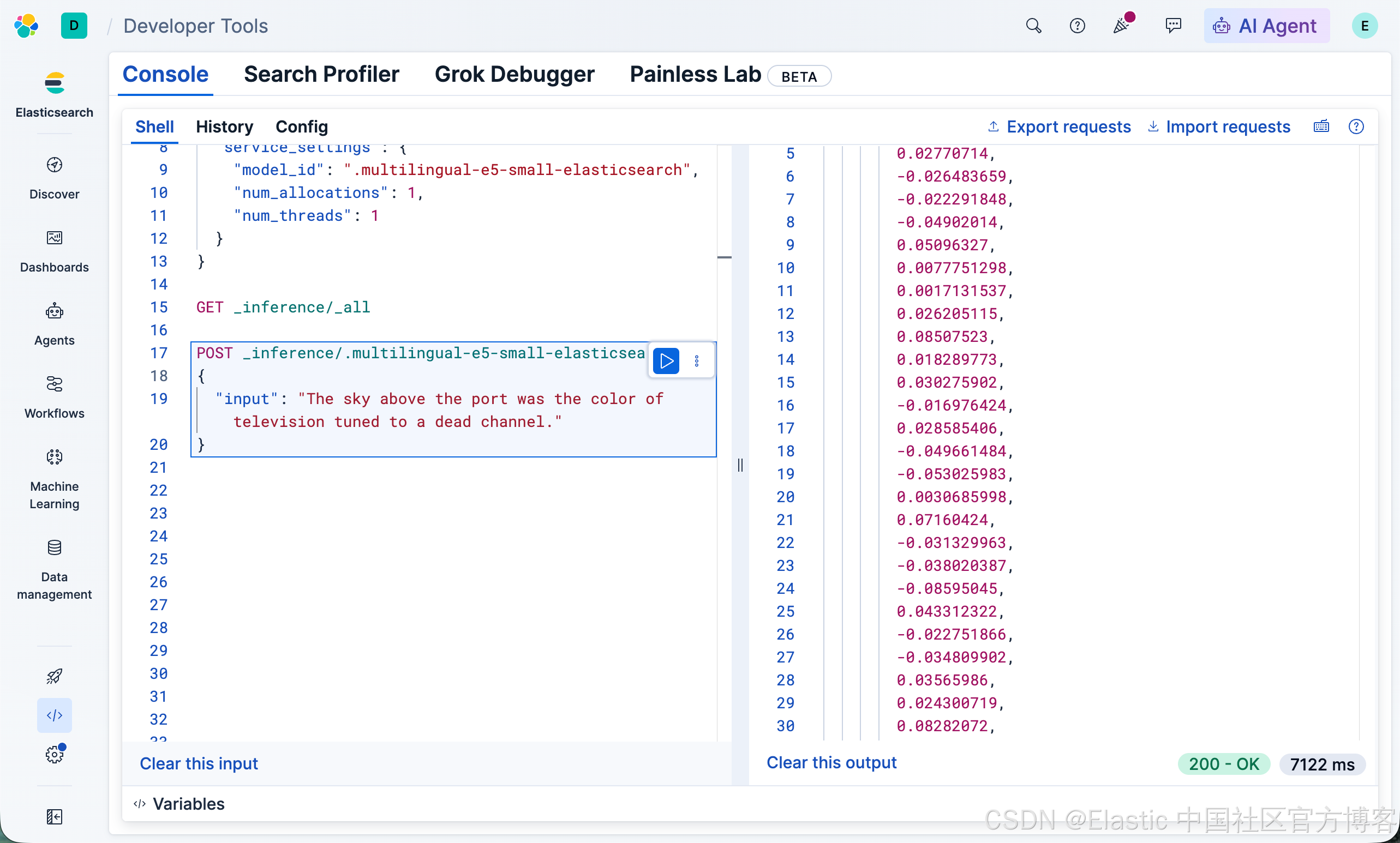1400x843 pixels.
Task: Click Clear this input
Action: point(199,763)
